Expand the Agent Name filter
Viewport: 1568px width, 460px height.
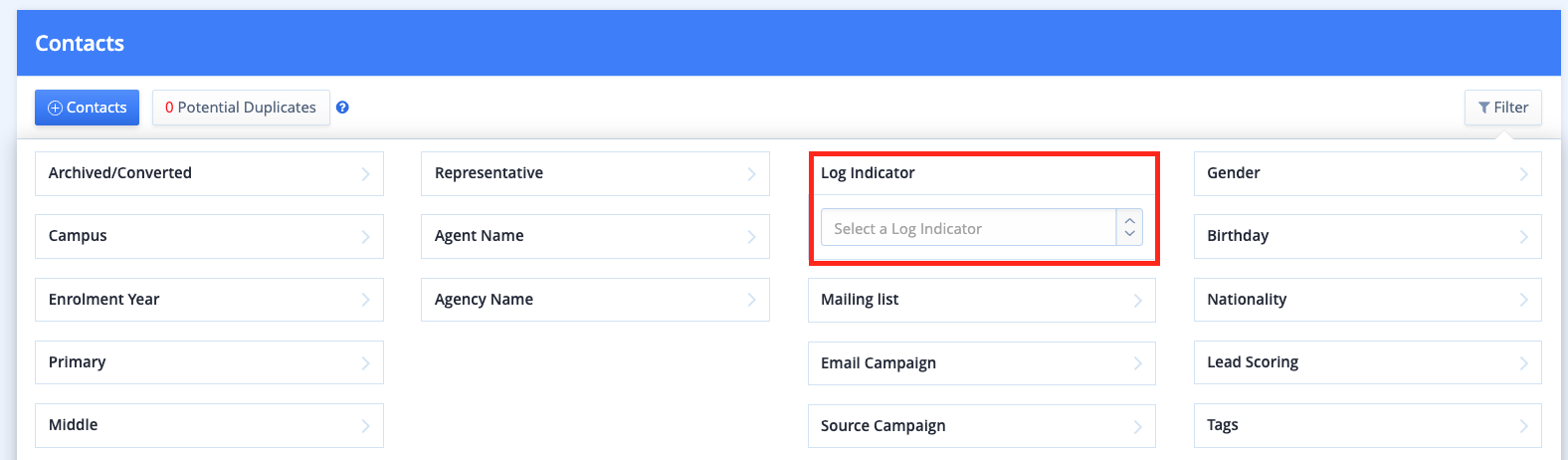coord(595,236)
